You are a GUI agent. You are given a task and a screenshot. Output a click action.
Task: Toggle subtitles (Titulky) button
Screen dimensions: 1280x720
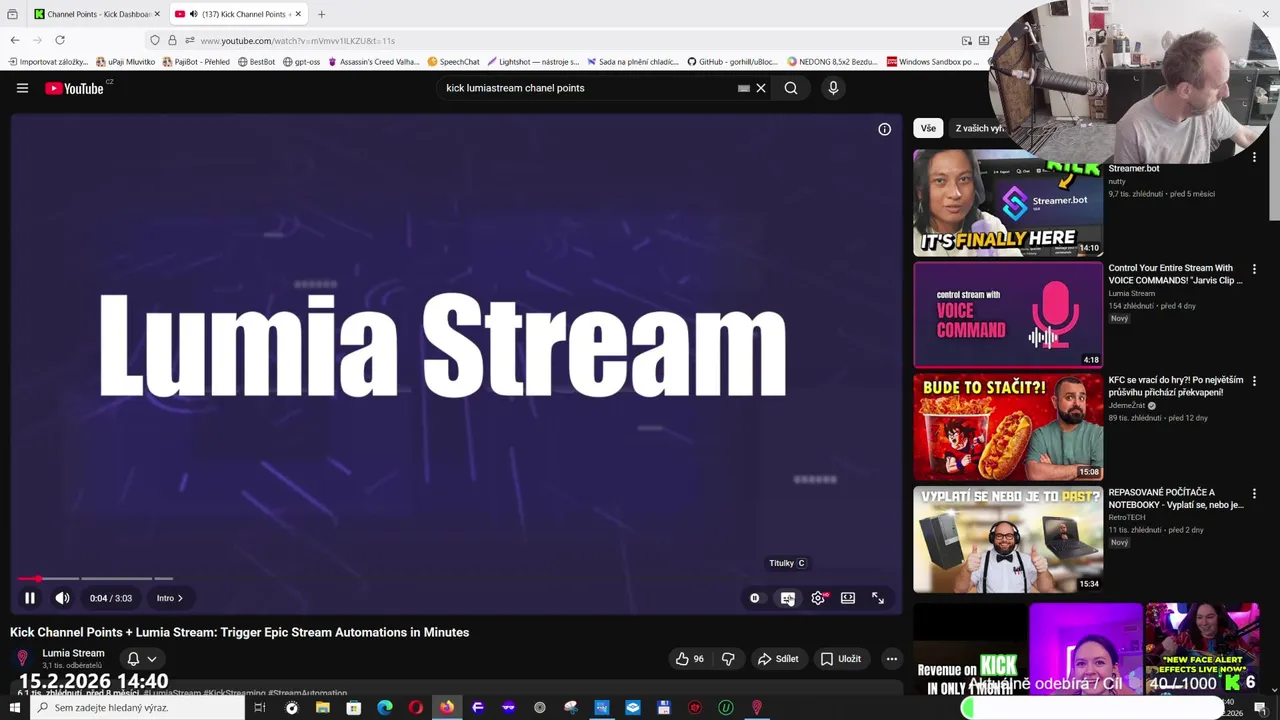click(x=788, y=598)
